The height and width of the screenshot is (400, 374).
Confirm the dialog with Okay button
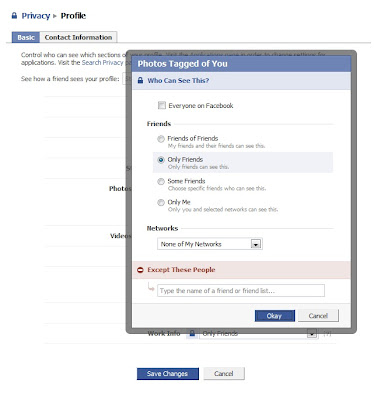(x=275, y=316)
